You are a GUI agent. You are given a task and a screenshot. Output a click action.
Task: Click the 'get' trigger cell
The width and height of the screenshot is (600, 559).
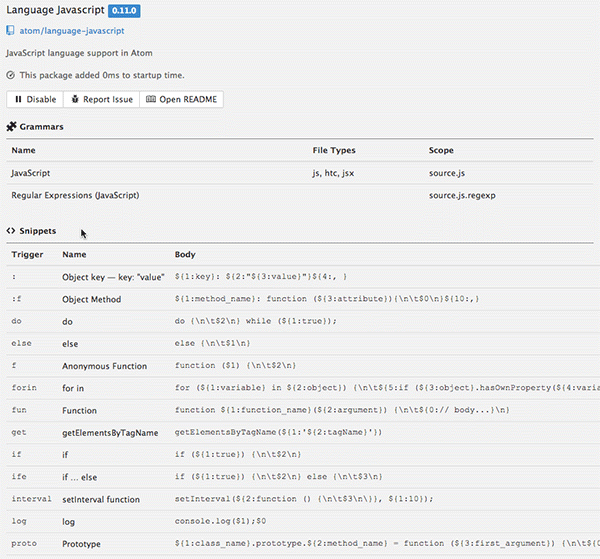pyautogui.click(x=19, y=432)
